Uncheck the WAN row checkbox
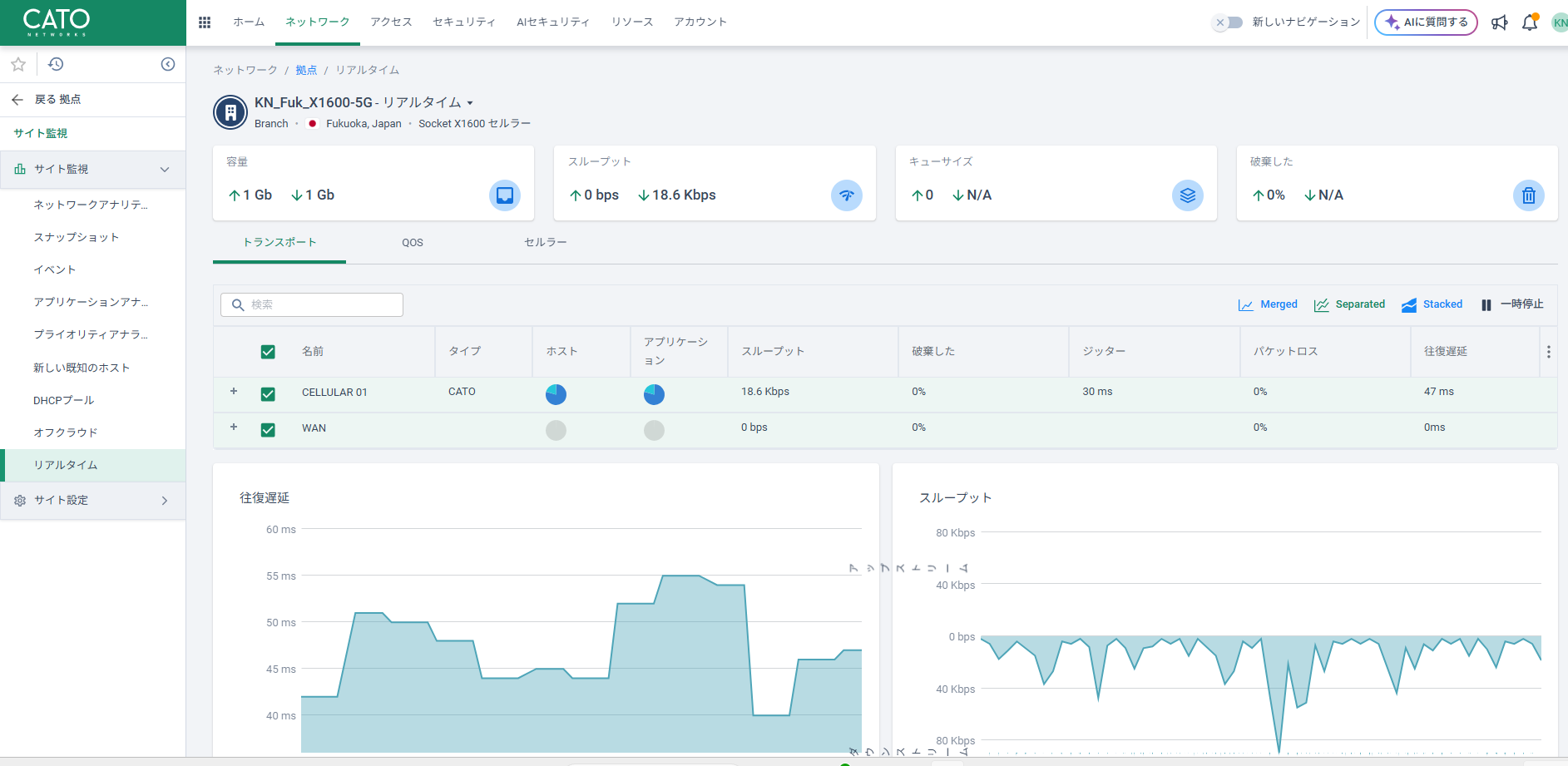The width and height of the screenshot is (1568, 766). point(268,430)
